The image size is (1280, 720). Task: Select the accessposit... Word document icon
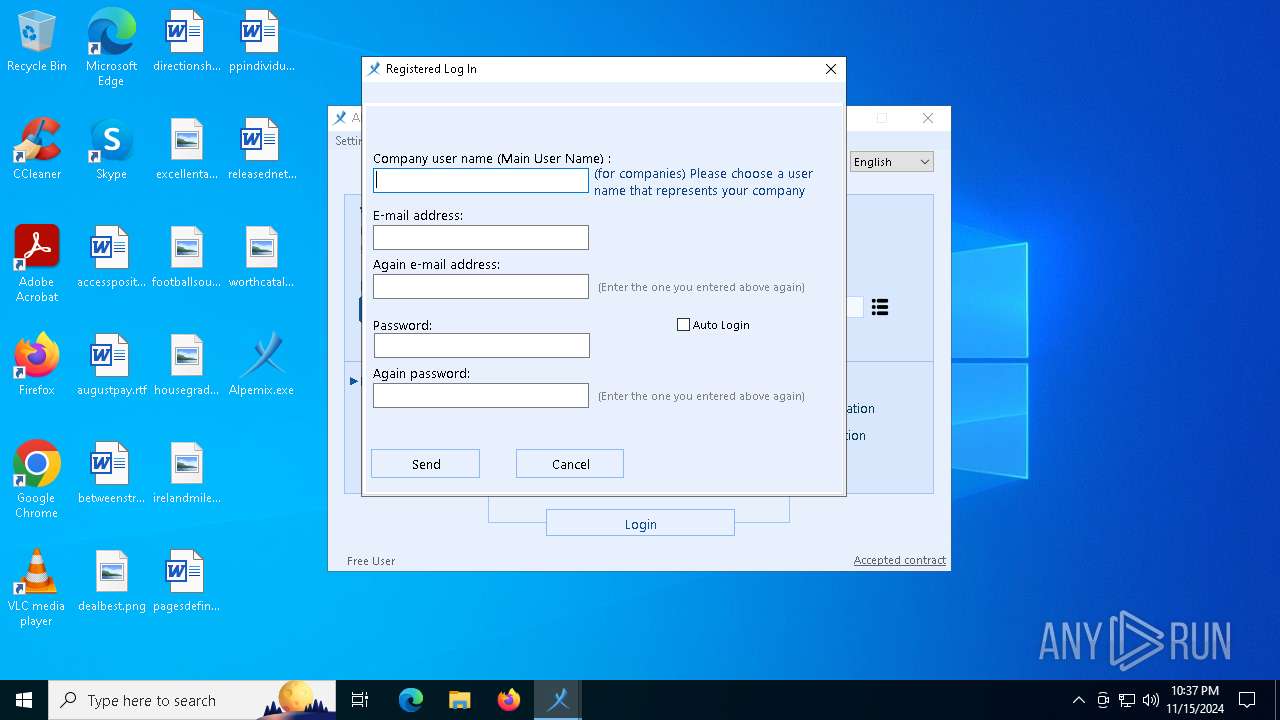point(111,257)
